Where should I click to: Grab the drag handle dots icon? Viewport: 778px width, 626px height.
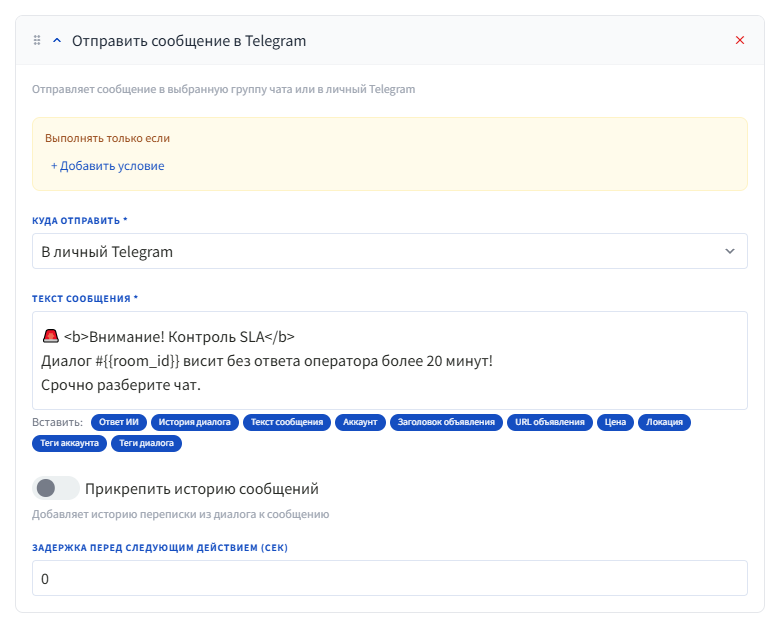37,40
